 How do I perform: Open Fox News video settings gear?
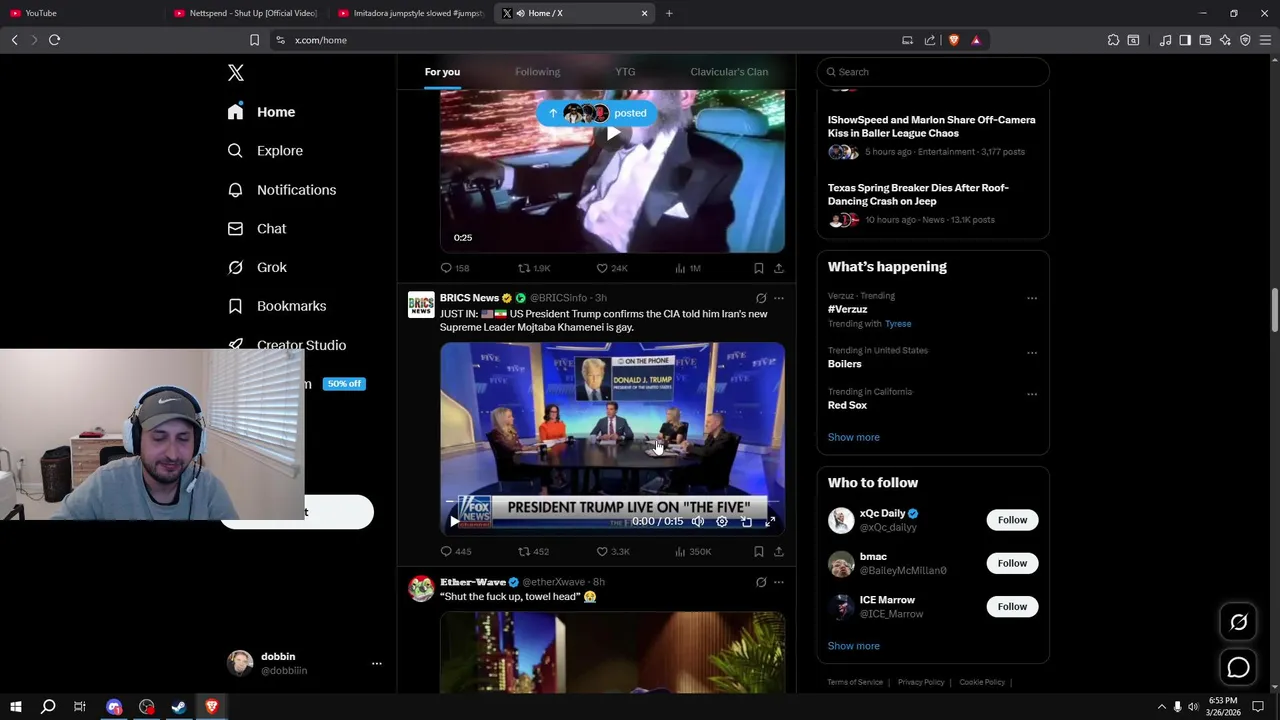coord(722,521)
